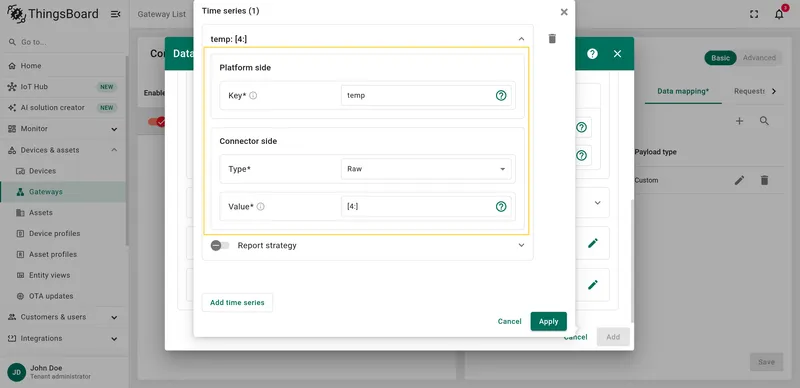Image resolution: width=800 pixels, height=388 pixels.
Task: Close the Data mapping dialog
Action: coord(617,54)
